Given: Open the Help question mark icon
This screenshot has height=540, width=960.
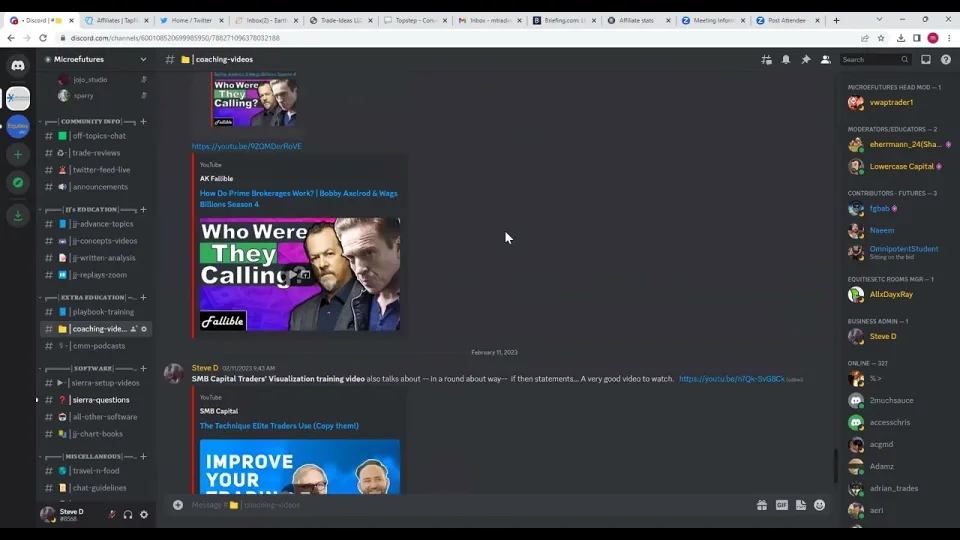Looking at the screenshot, I should pyautogui.click(x=946, y=59).
